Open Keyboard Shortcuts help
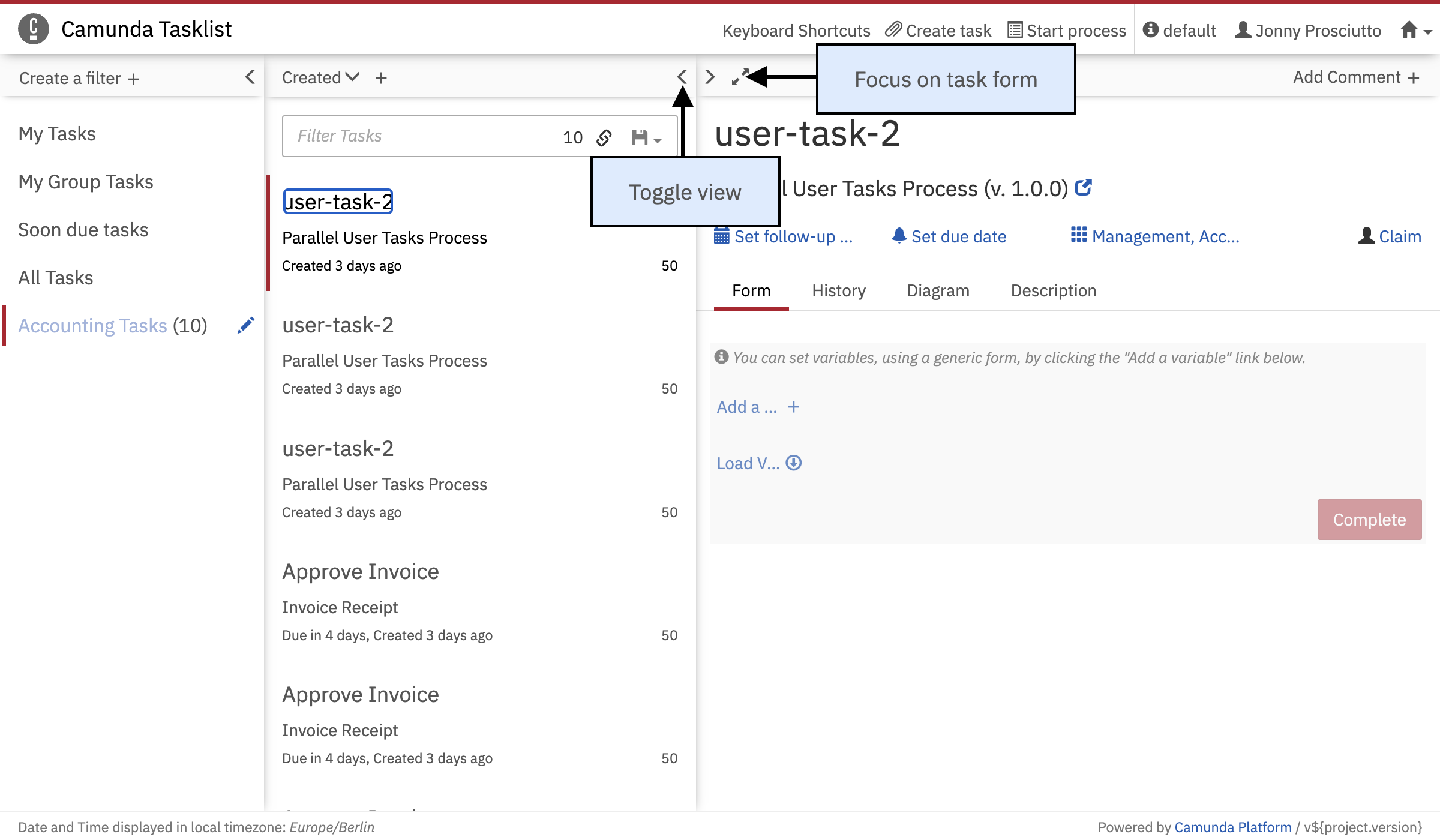This screenshot has height=840, width=1440. pos(796,31)
